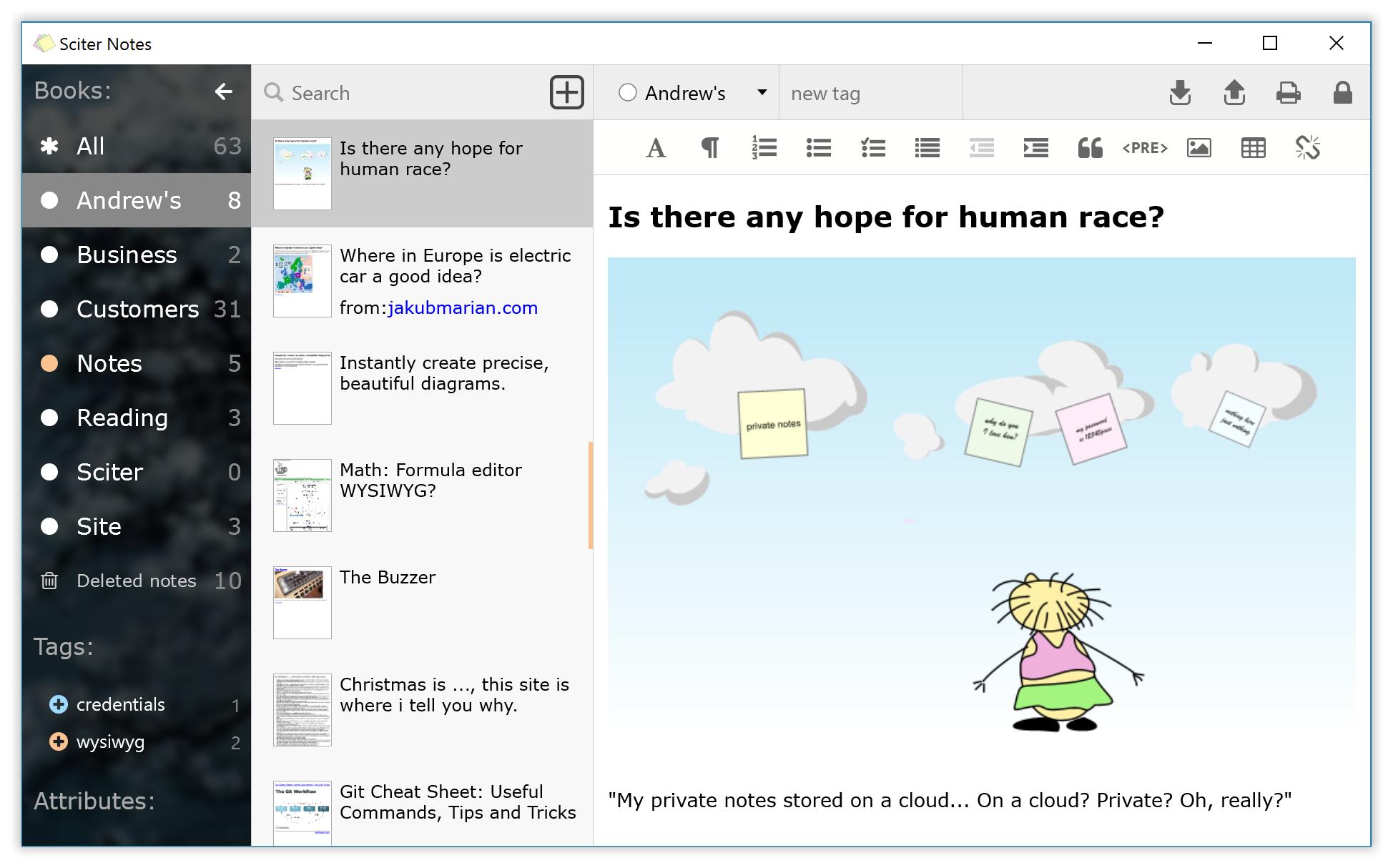Click the preformatted code block icon
1393x868 pixels.
pos(1144,148)
